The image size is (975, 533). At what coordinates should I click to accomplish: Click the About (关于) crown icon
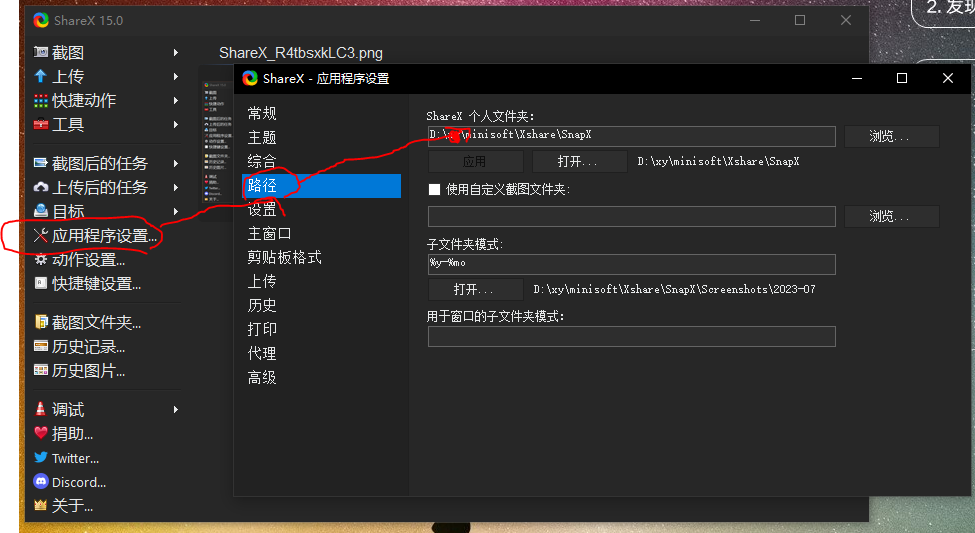coord(40,505)
